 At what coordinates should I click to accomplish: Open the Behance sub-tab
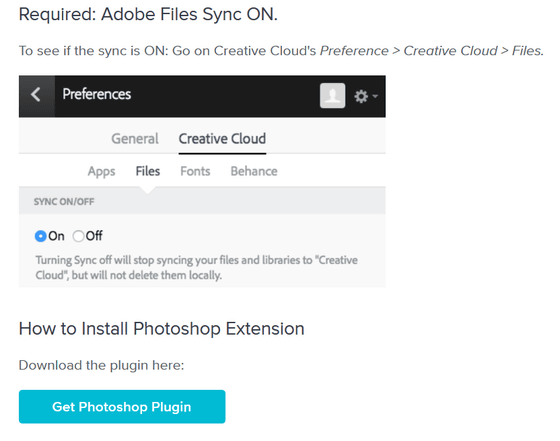(x=254, y=171)
